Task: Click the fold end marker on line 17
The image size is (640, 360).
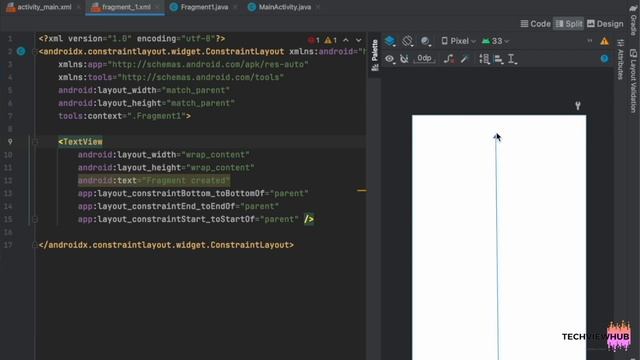Action: pyautogui.click(x=35, y=245)
